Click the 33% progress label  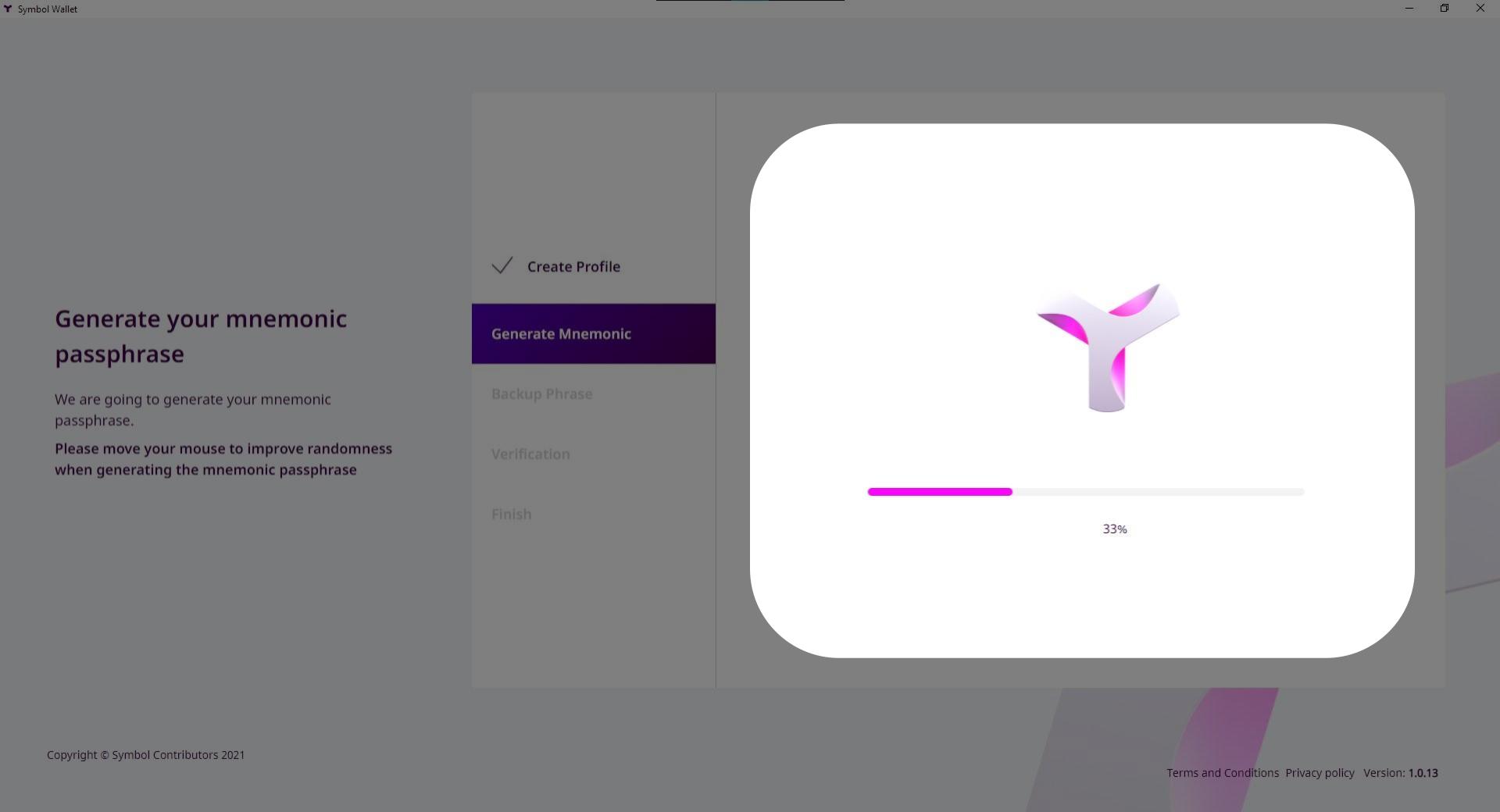pyautogui.click(x=1114, y=529)
